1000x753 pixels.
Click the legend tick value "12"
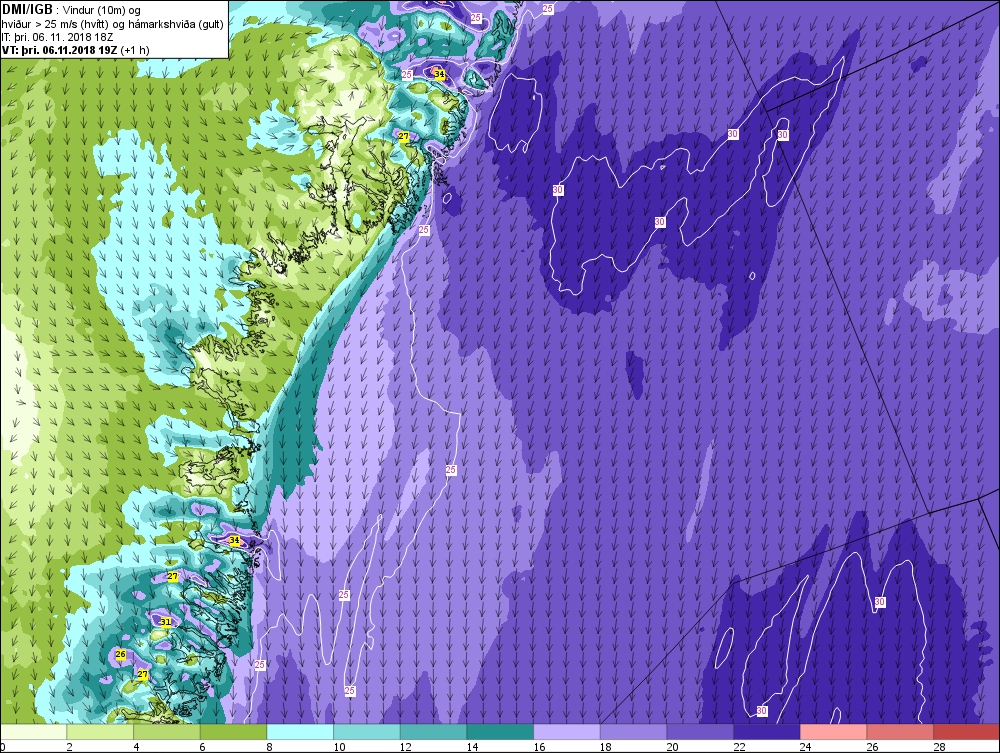click(406, 747)
